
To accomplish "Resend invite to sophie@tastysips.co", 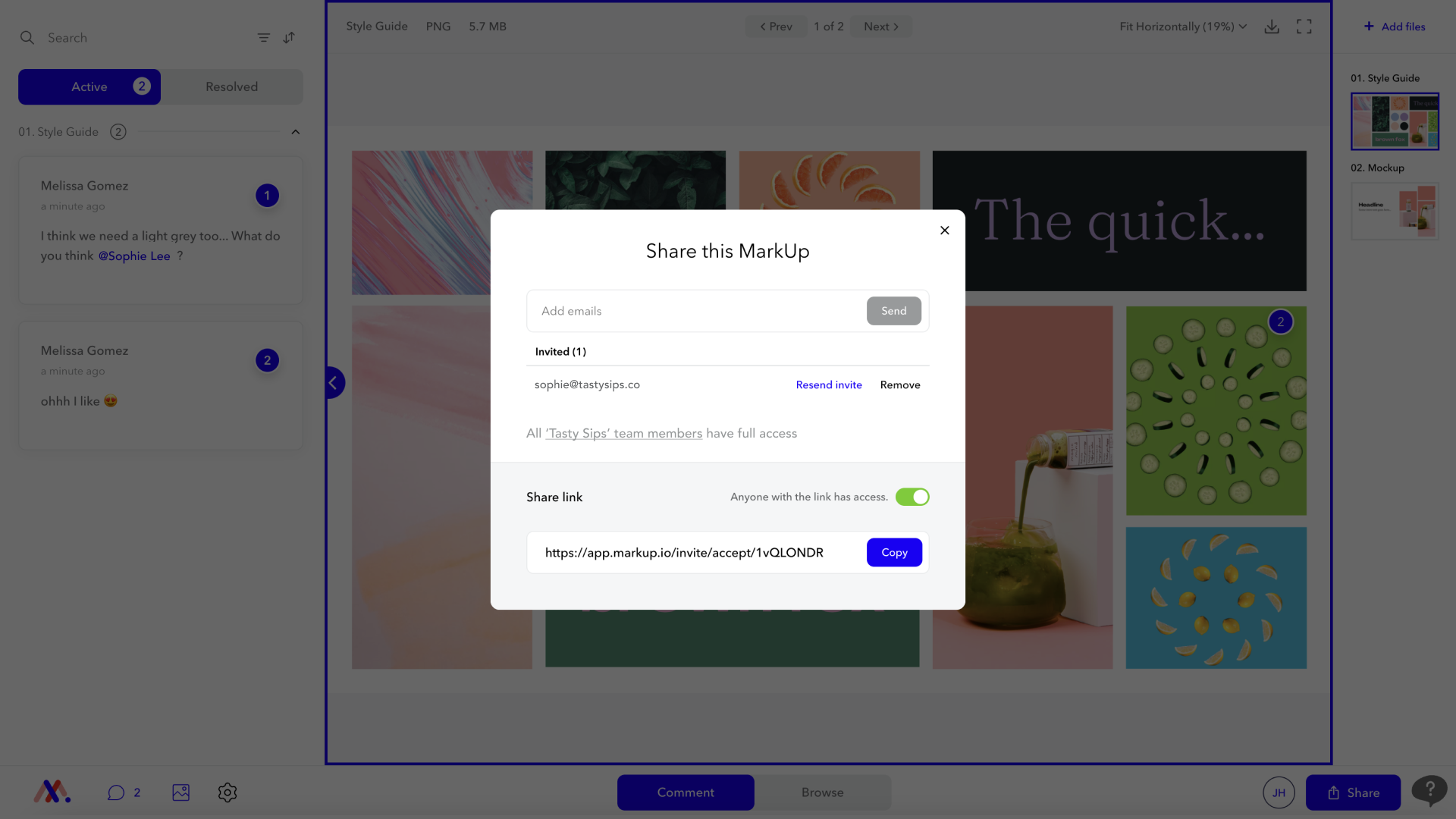I will point(828,384).
